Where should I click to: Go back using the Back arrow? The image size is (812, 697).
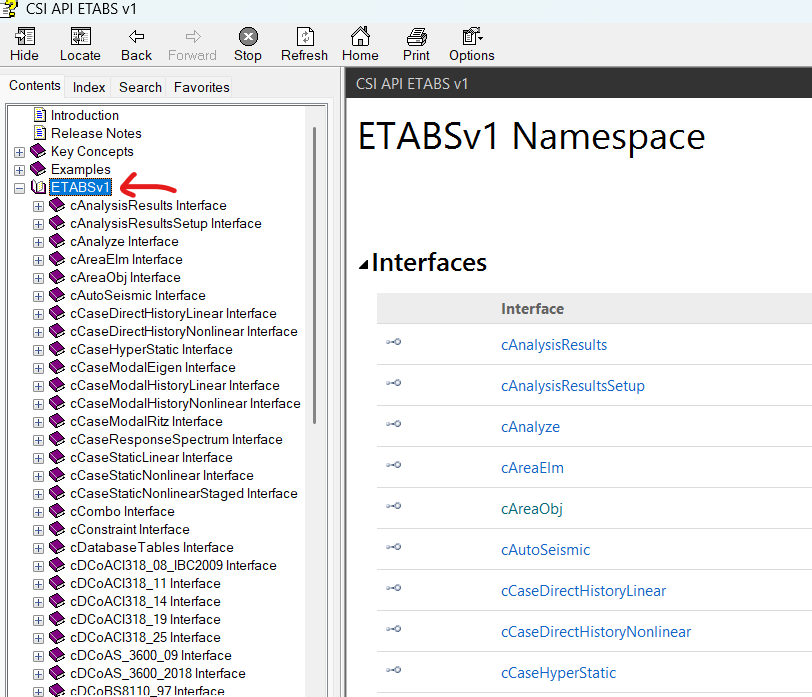pyautogui.click(x=136, y=43)
